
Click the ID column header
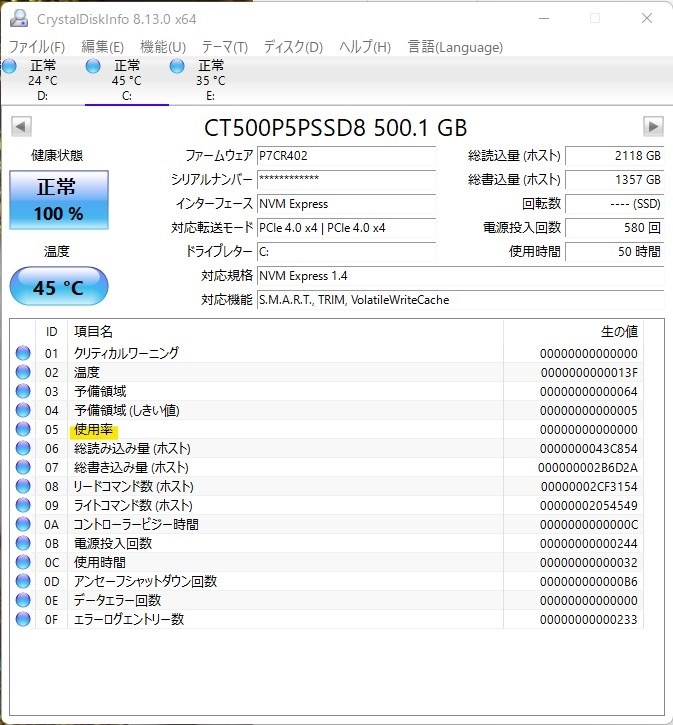pyautogui.click(x=51, y=332)
